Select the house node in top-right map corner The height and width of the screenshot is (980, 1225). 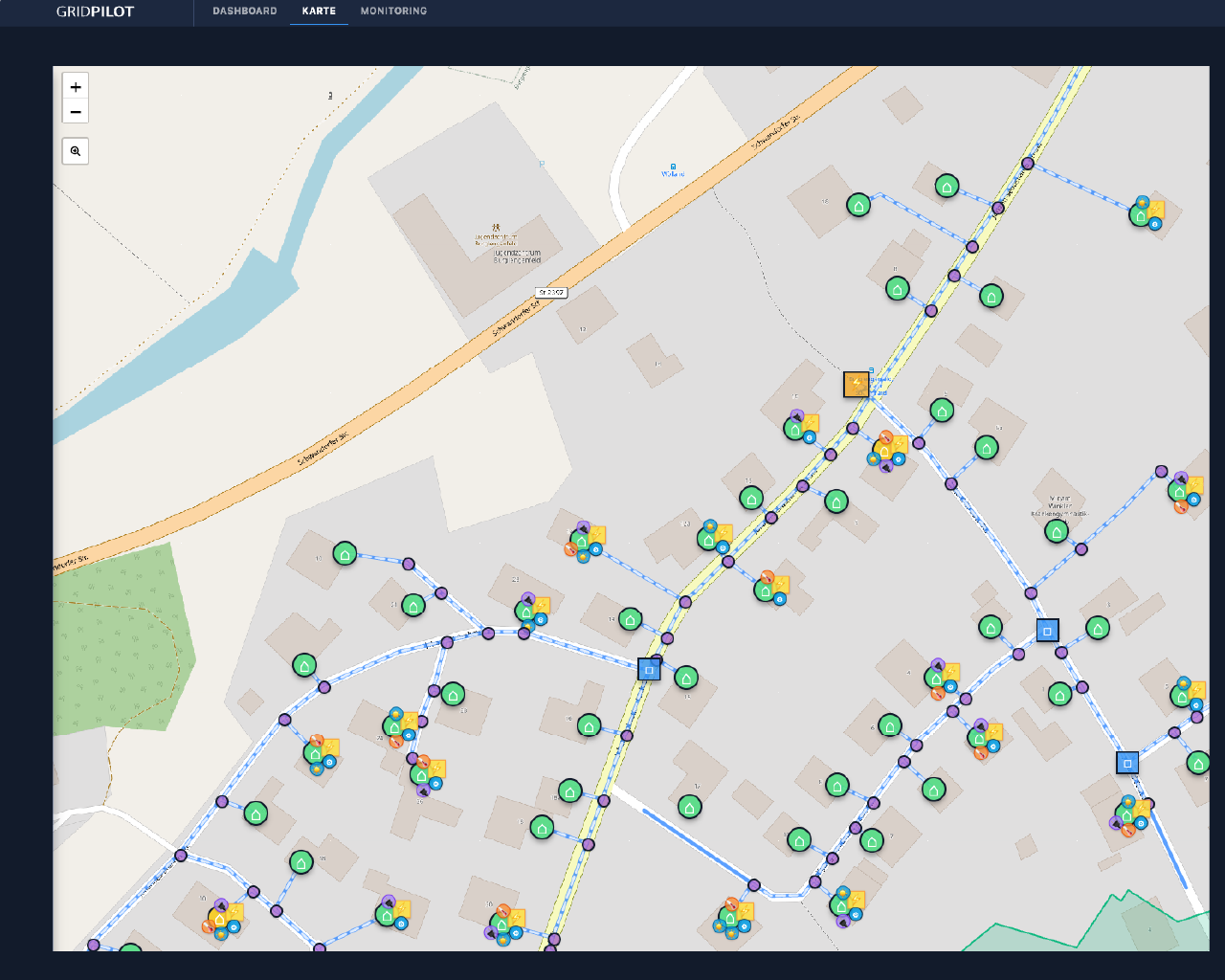(x=1141, y=215)
